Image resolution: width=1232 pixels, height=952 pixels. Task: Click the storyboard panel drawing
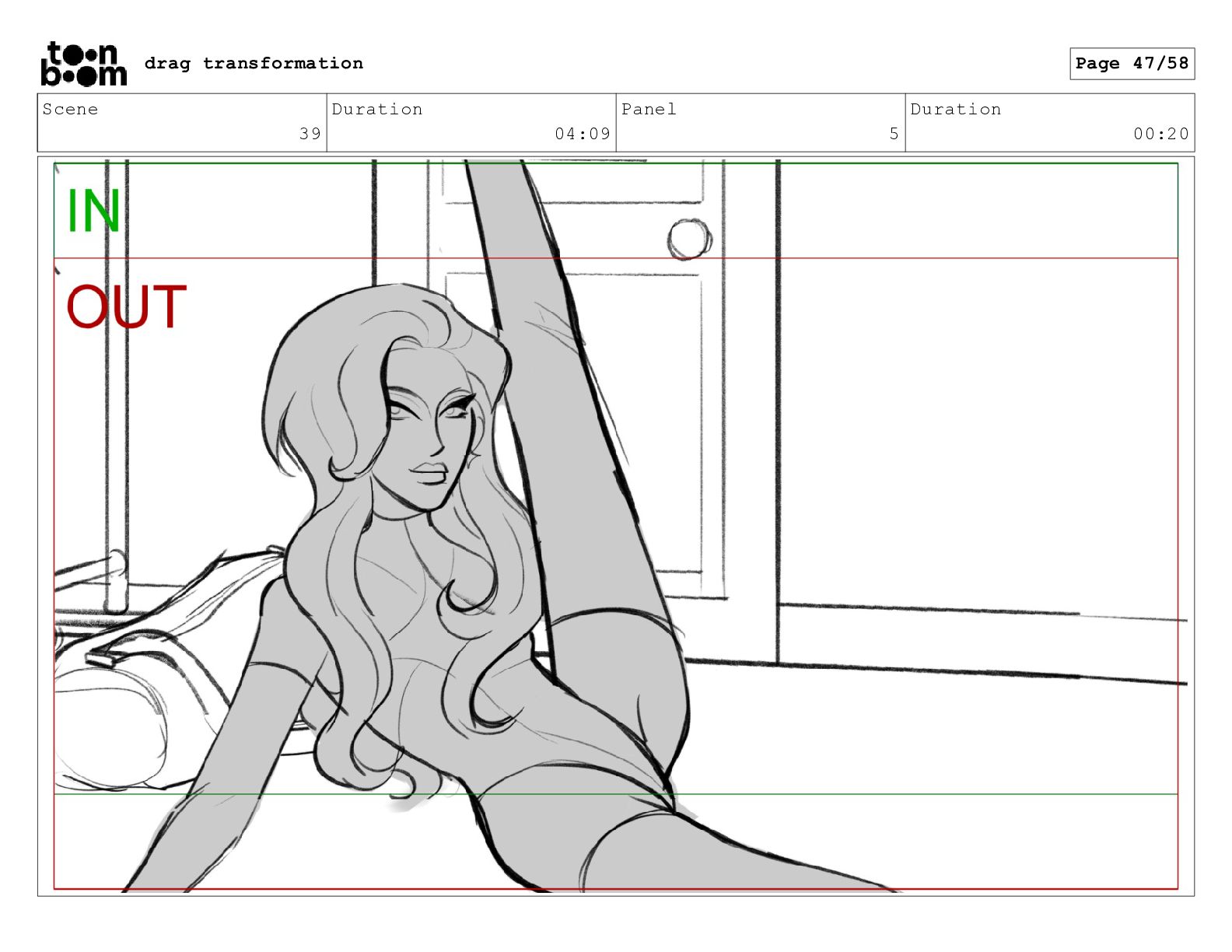tap(615, 526)
